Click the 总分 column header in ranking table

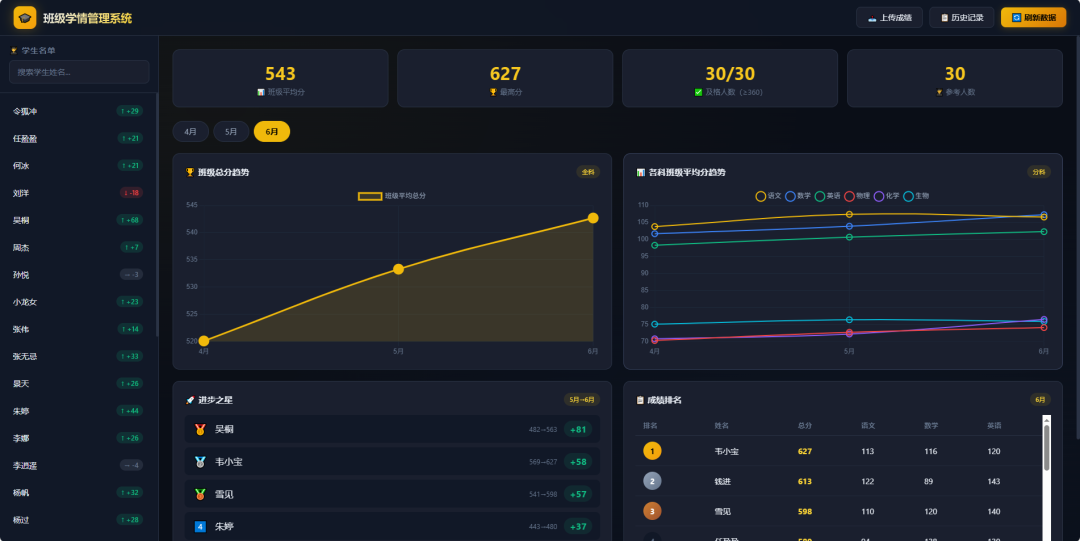pyautogui.click(x=804, y=426)
